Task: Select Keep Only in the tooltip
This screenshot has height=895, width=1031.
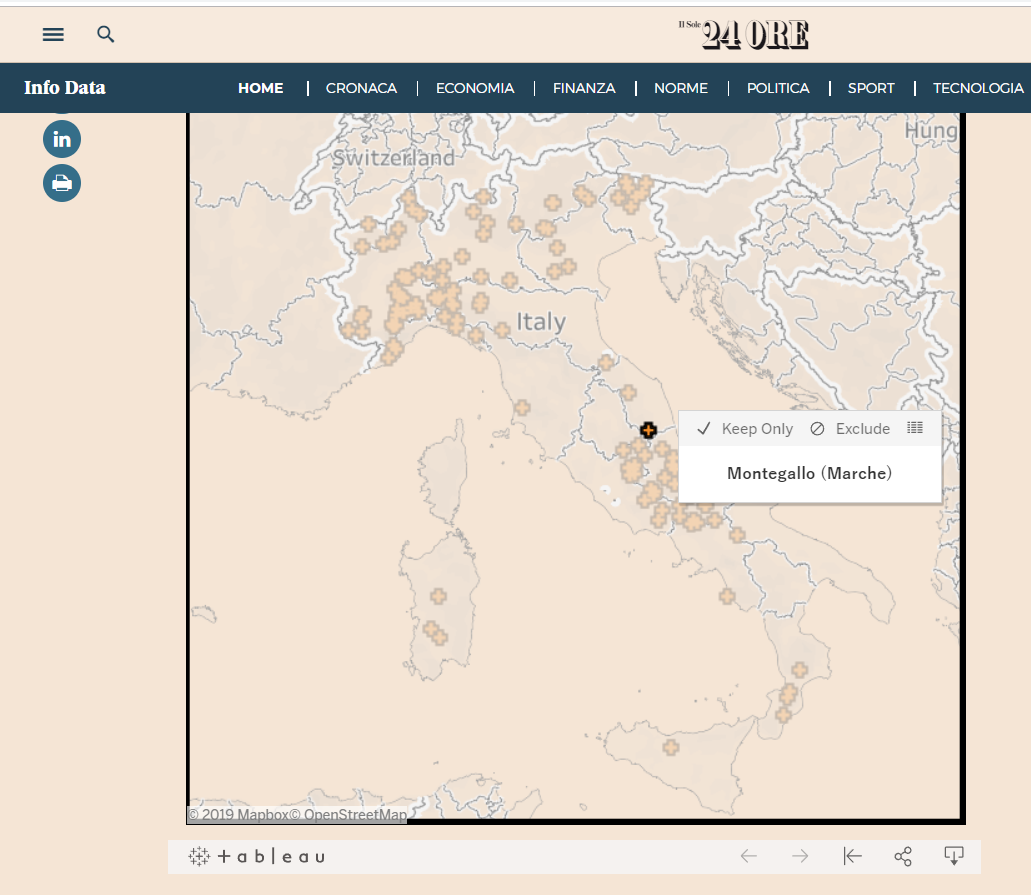Action: [745, 429]
